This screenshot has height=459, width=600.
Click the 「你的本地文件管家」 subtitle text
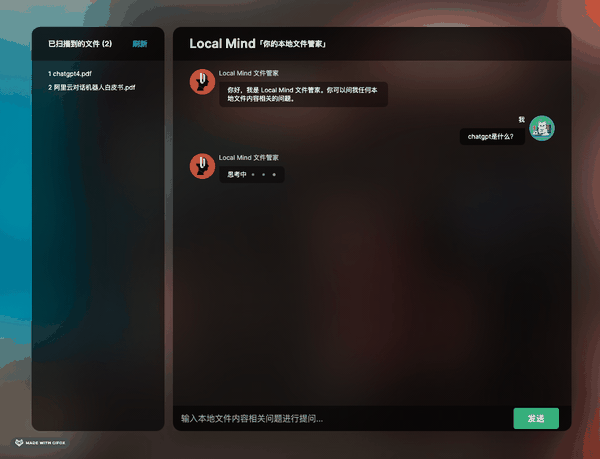point(293,44)
